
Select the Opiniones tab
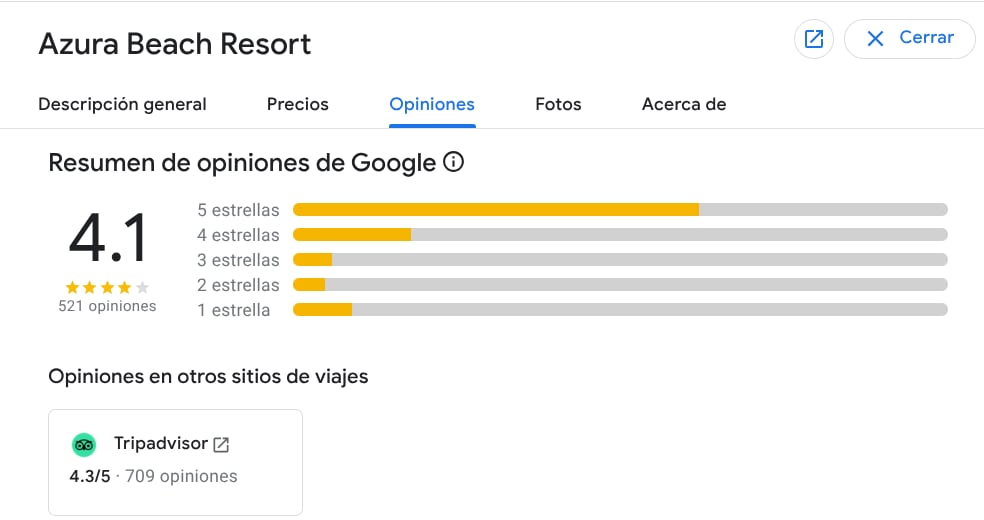[x=432, y=104]
